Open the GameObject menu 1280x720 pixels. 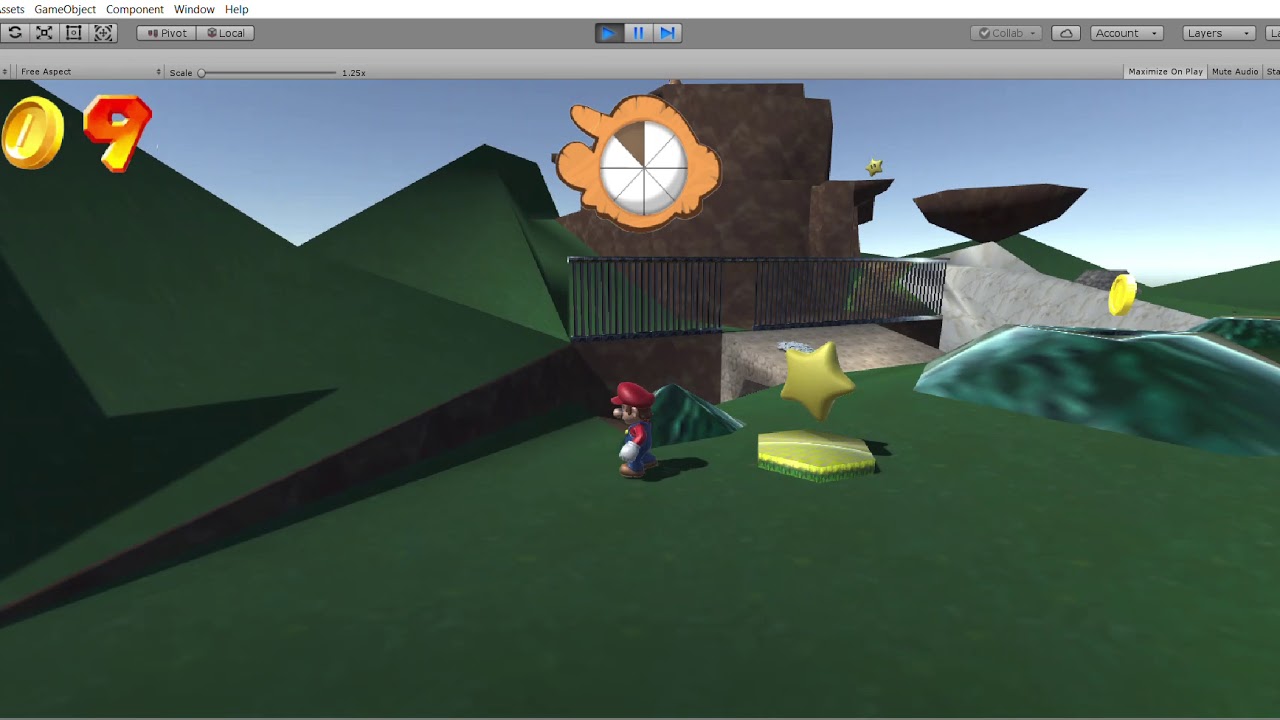65,9
